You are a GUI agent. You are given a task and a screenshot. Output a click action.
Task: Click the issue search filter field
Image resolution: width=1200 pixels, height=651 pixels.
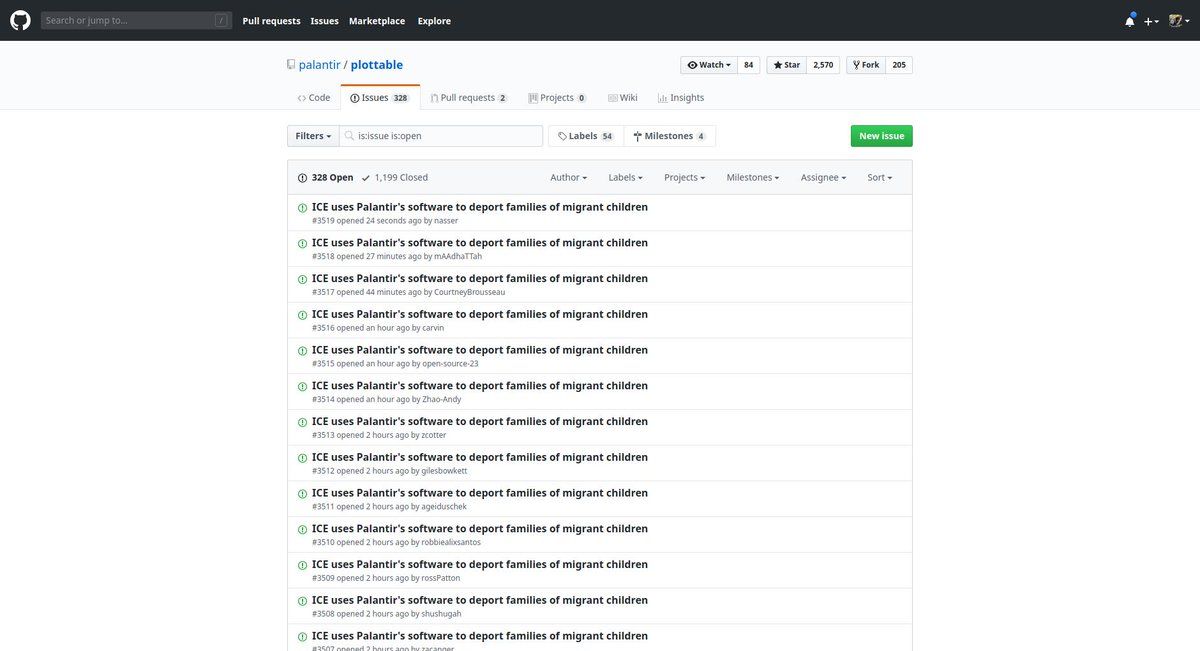445,136
